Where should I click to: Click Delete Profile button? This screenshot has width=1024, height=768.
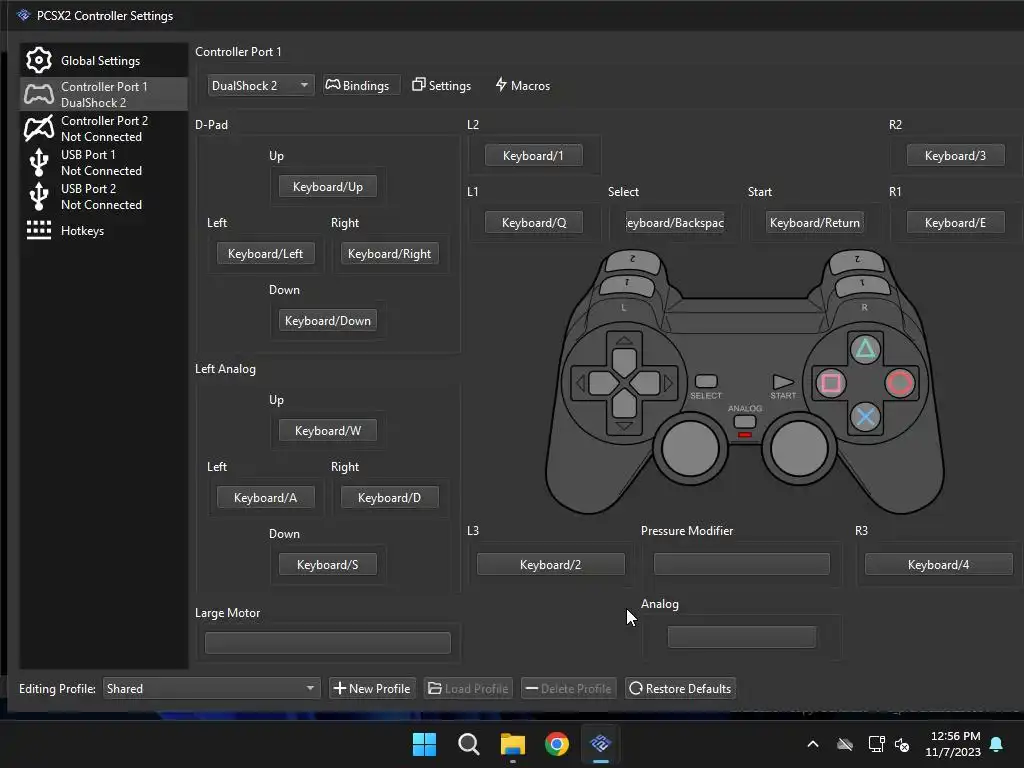[x=569, y=688]
